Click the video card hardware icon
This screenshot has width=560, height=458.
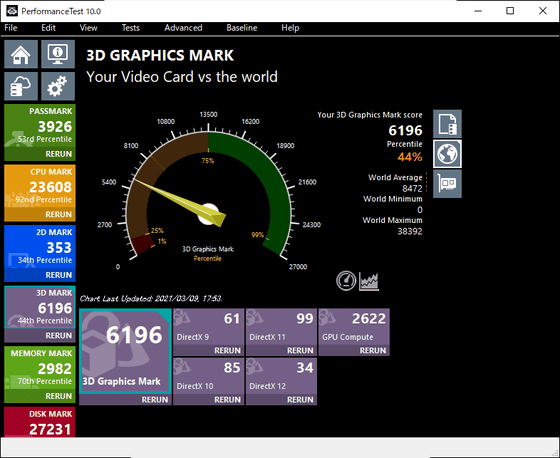tap(448, 184)
